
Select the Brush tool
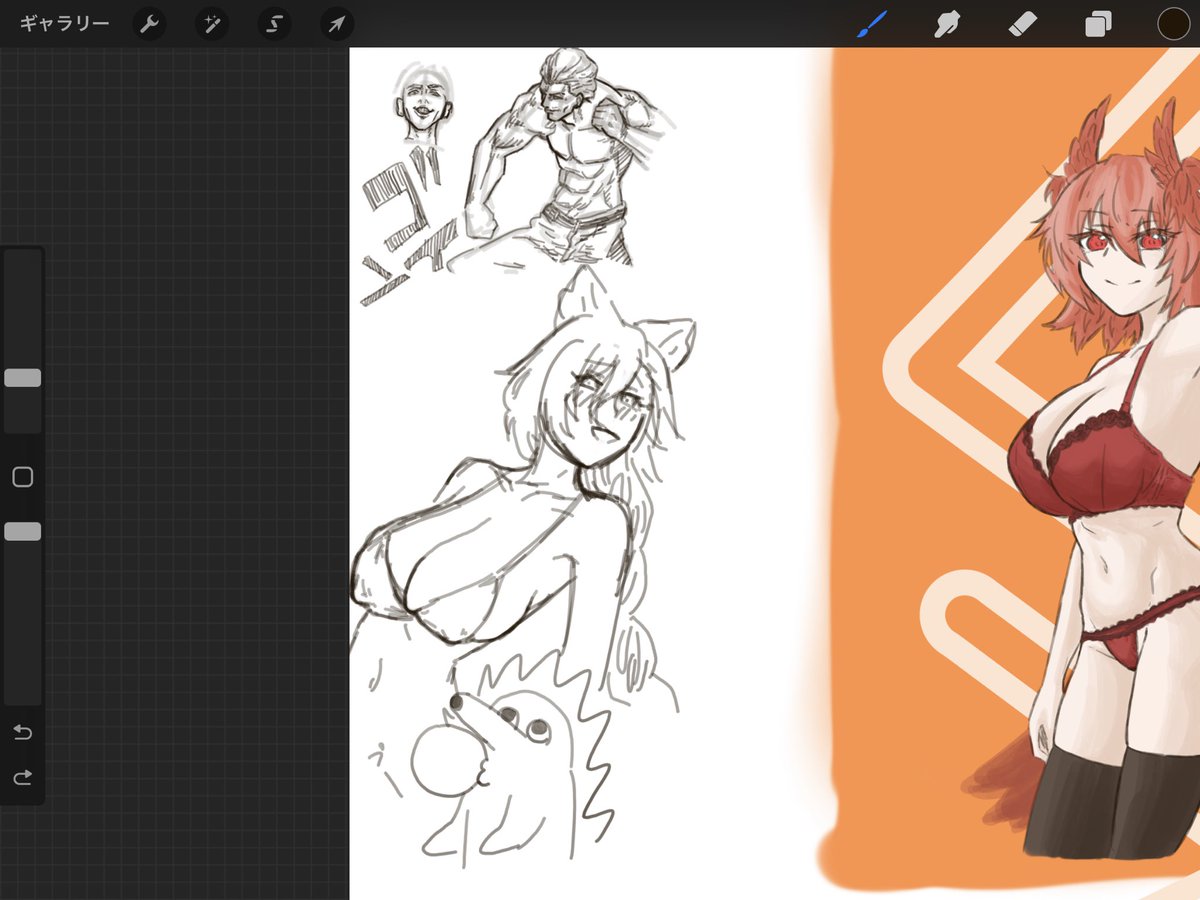pyautogui.click(x=871, y=24)
